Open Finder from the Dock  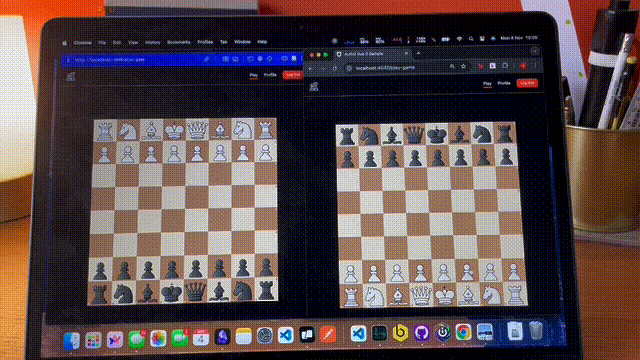tap(72, 341)
